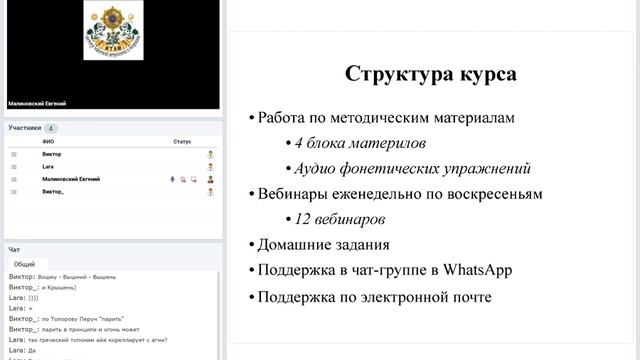This screenshot has height=360, width=640.
Task: Click Lara's chat message 'Да'
Action: 32,351
